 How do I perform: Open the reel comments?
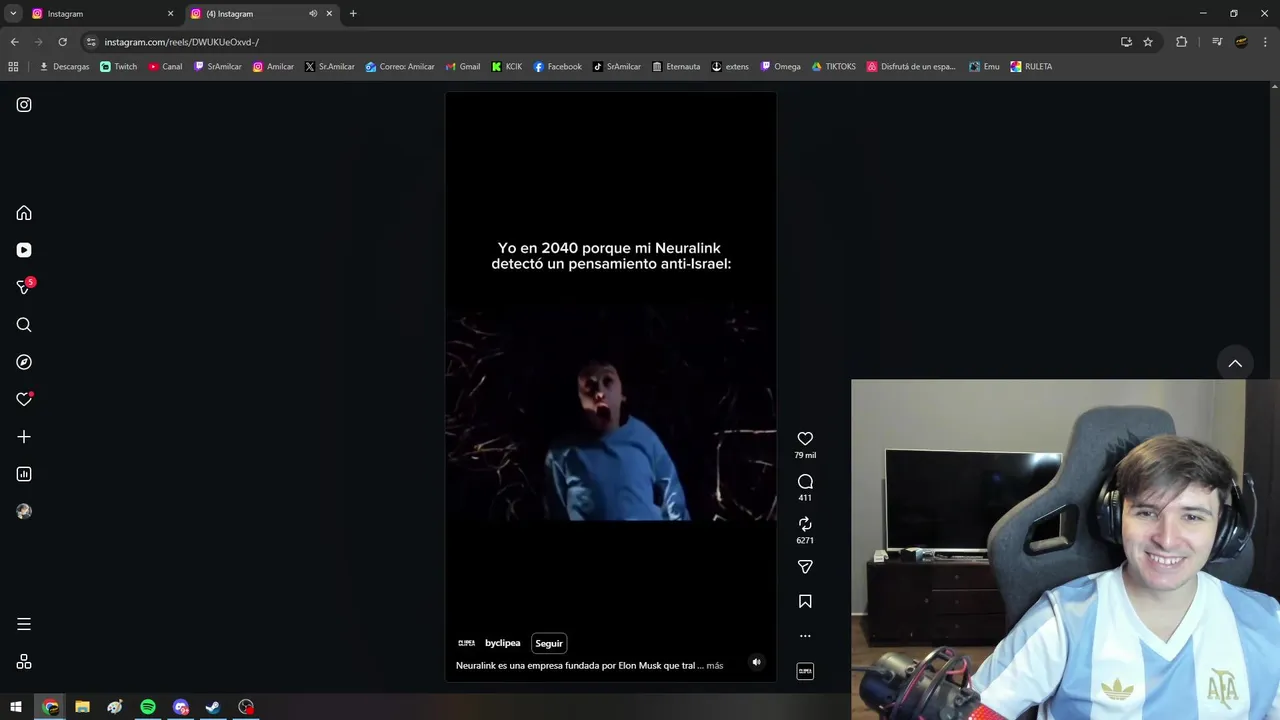click(805, 482)
